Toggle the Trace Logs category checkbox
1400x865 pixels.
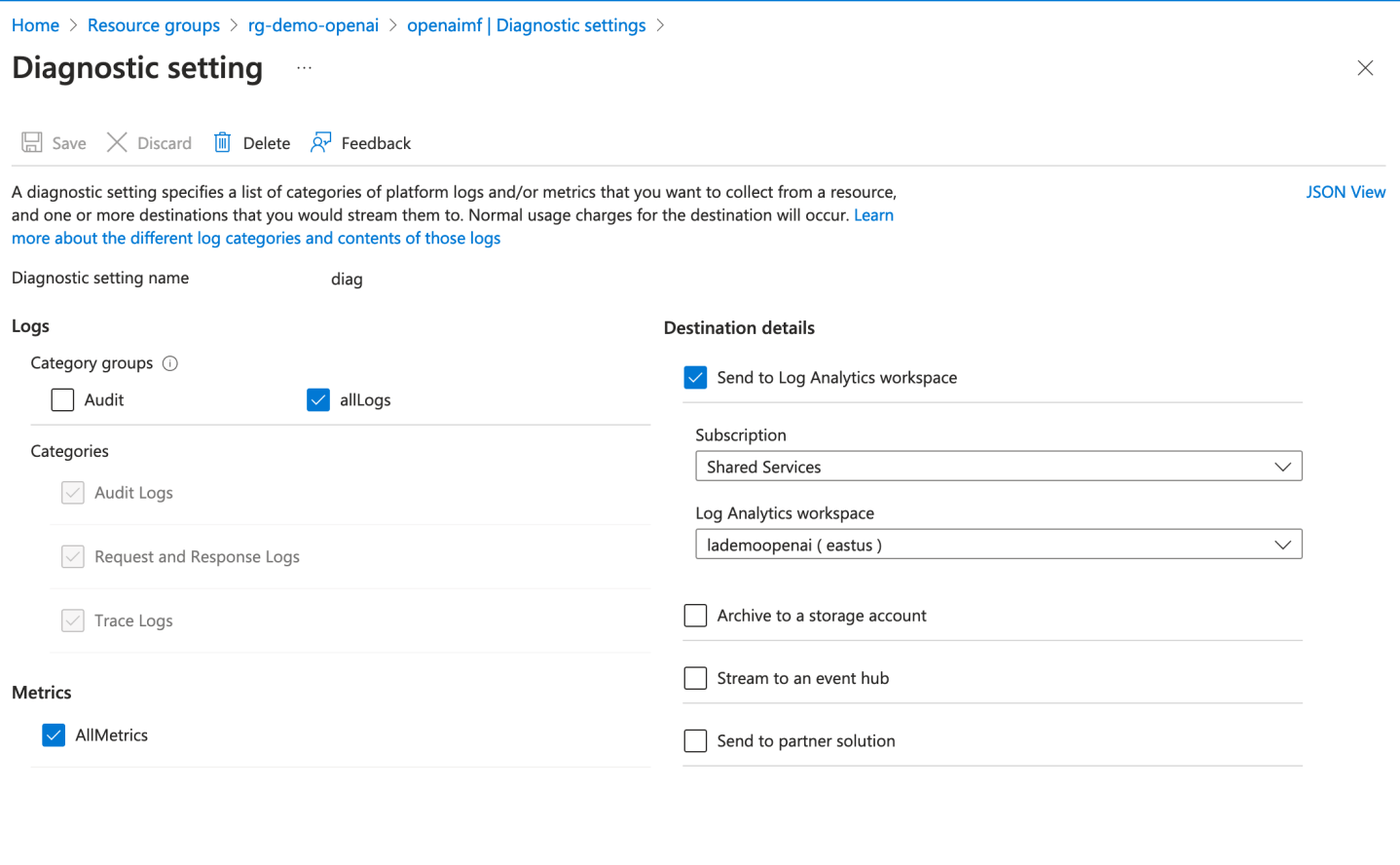pyautogui.click(x=73, y=621)
